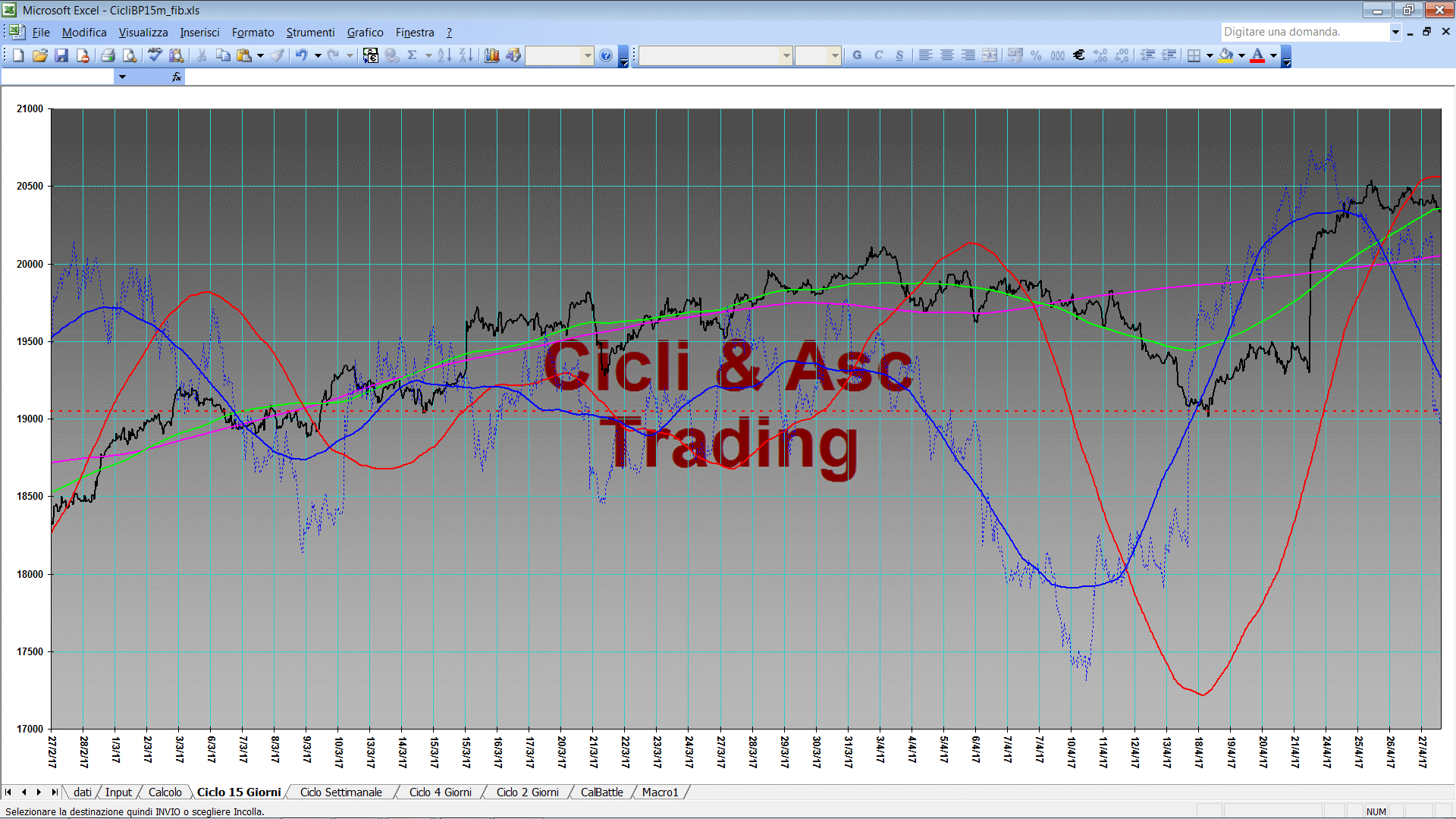Open the Name Box dropdown arrow
This screenshot has height=819, width=1456.
pos(122,77)
